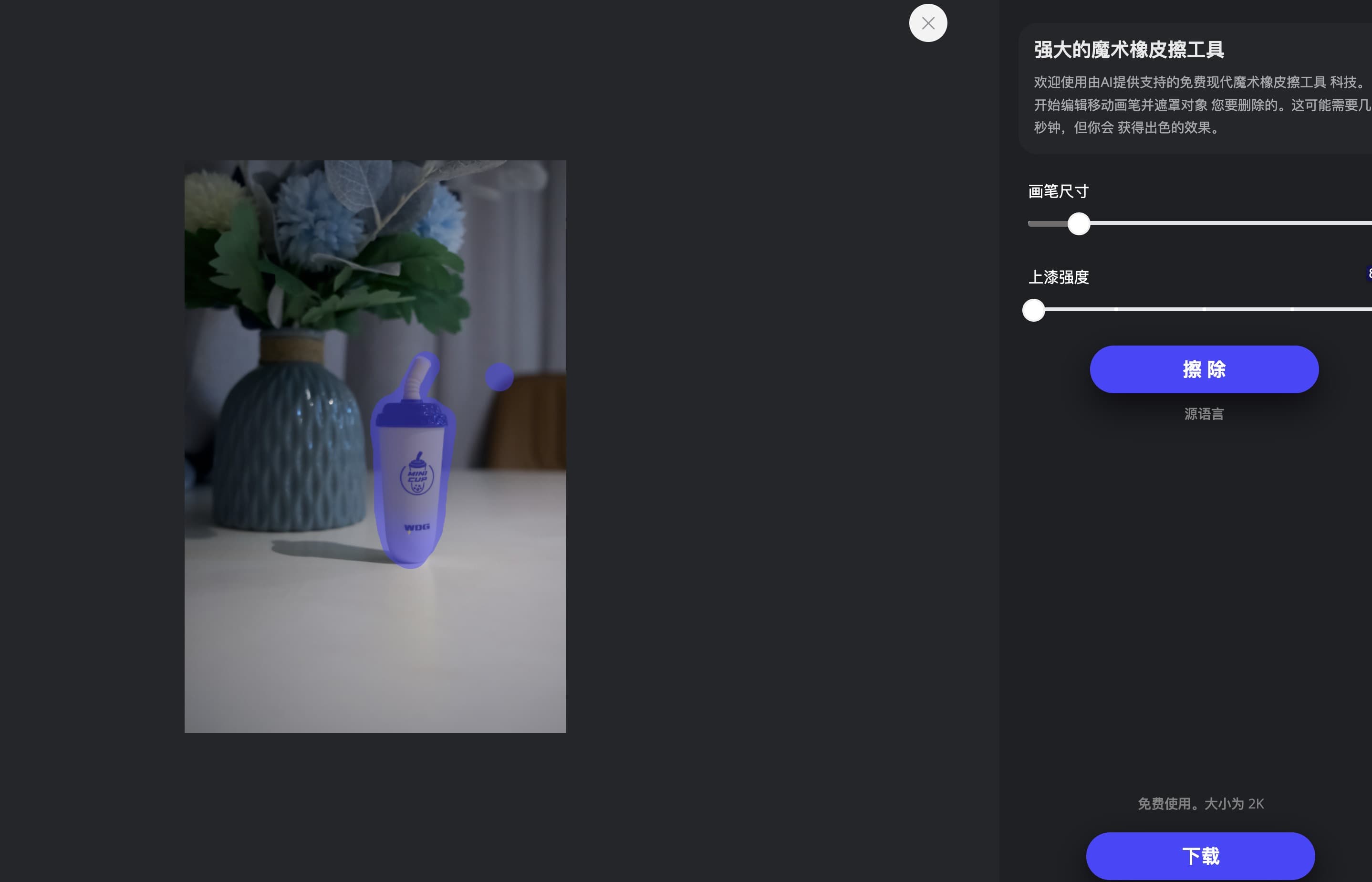Image resolution: width=1372 pixels, height=882 pixels.
Task: Click the 上漆强度 paint strength slider handle
Action: click(1033, 310)
